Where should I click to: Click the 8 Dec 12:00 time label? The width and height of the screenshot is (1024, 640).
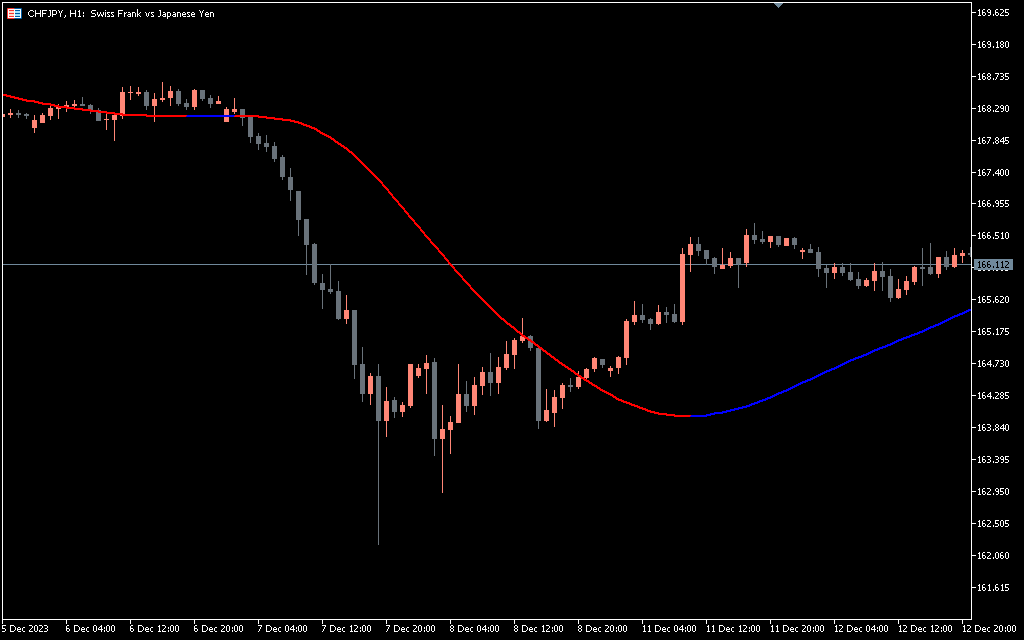point(539,629)
